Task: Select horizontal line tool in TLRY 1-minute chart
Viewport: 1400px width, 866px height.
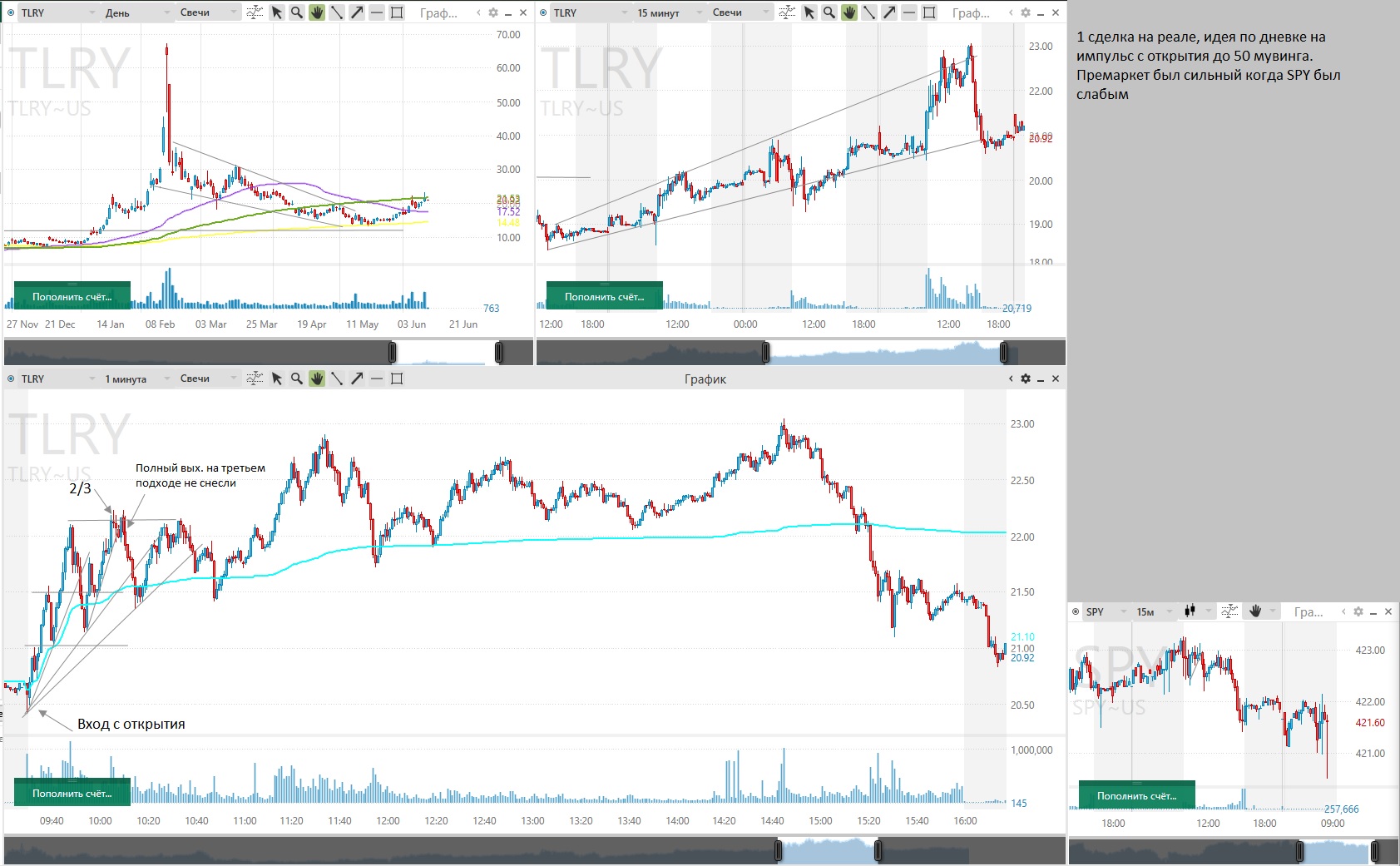Action: pyautogui.click(x=377, y=379)
